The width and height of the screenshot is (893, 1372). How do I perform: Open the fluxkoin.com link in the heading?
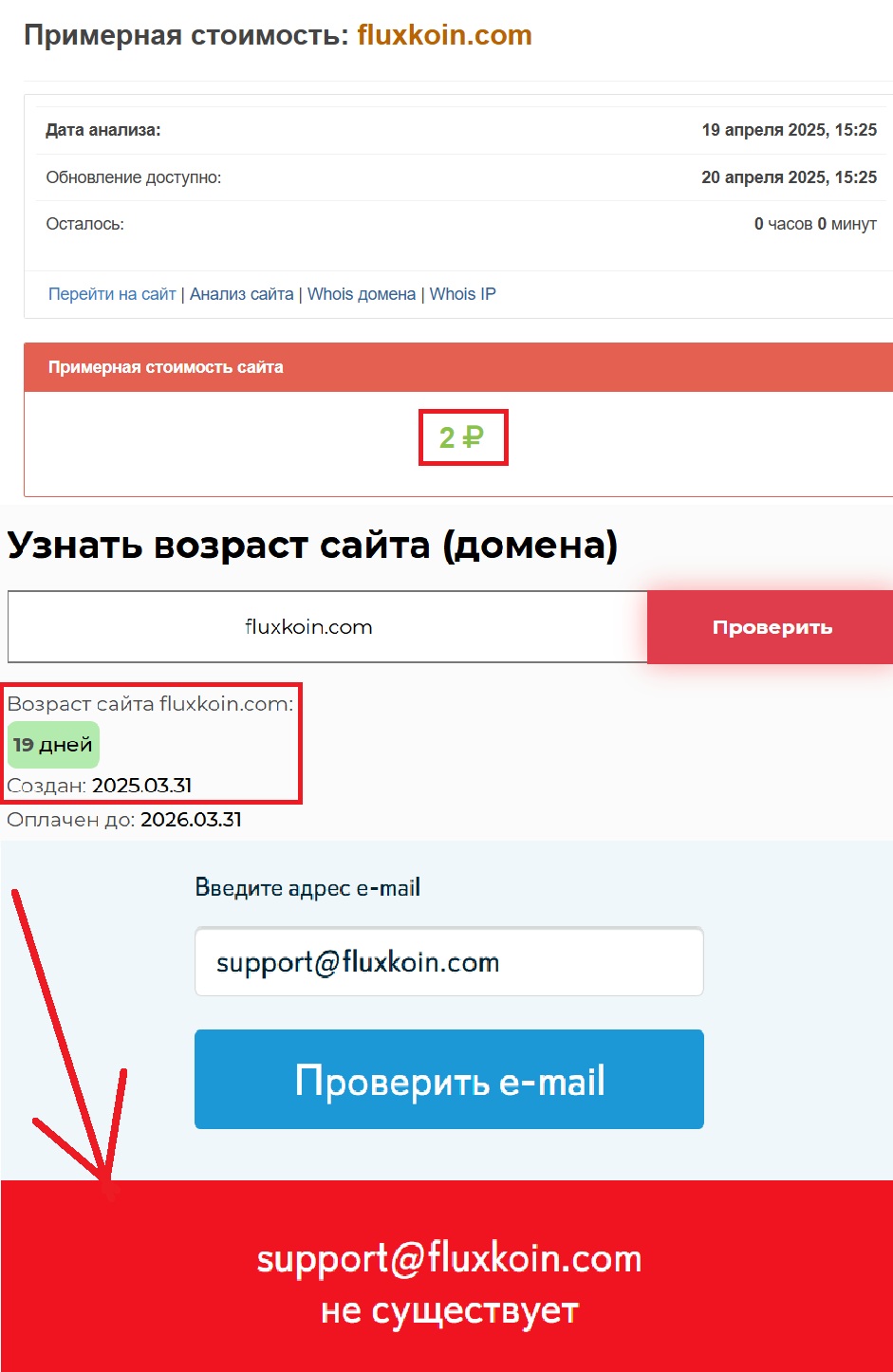click(x=444, y=35)
